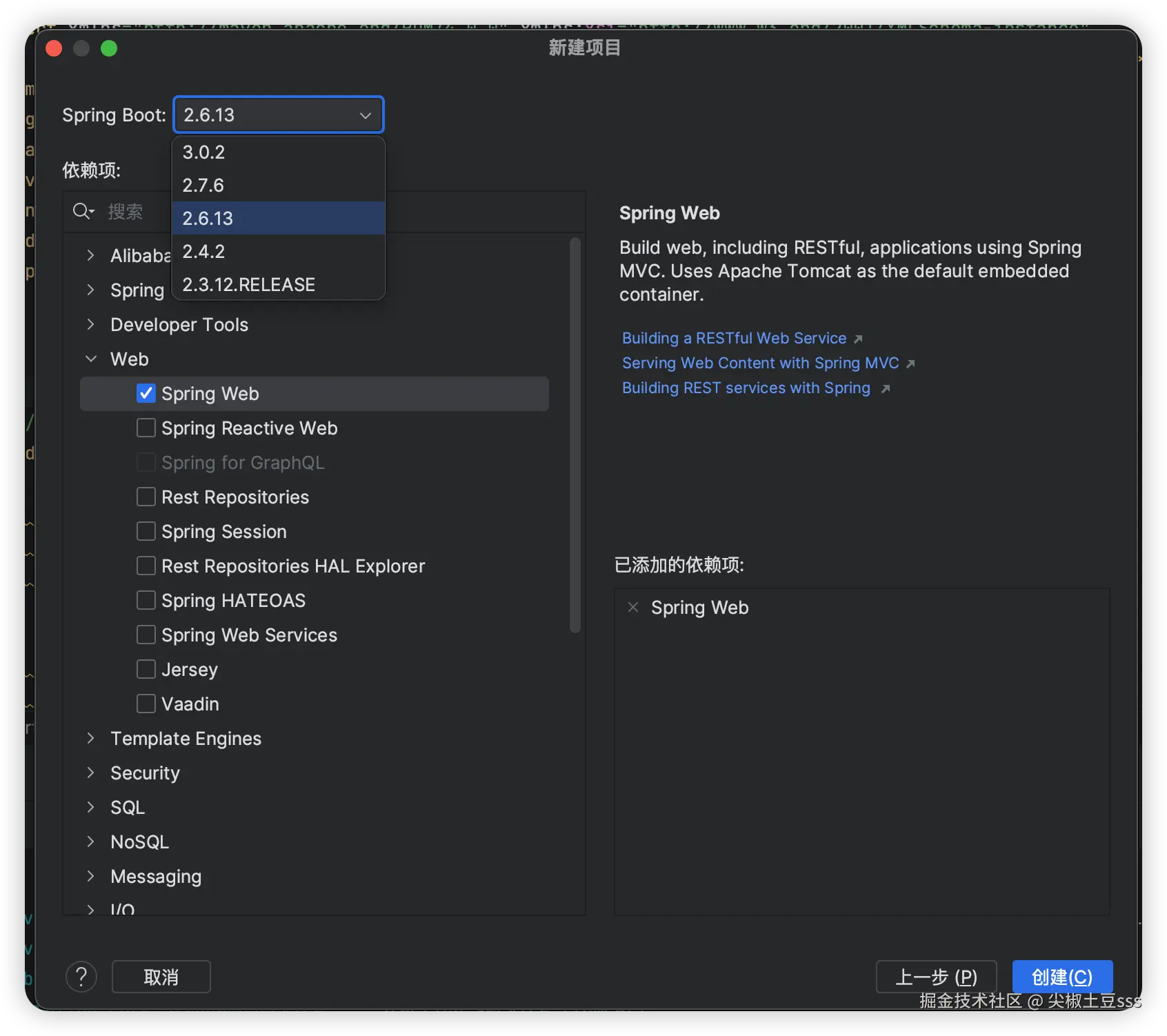The image size is (1167, 1036).
Task: Click the Spring for GraphQL row
Action: 315,462
